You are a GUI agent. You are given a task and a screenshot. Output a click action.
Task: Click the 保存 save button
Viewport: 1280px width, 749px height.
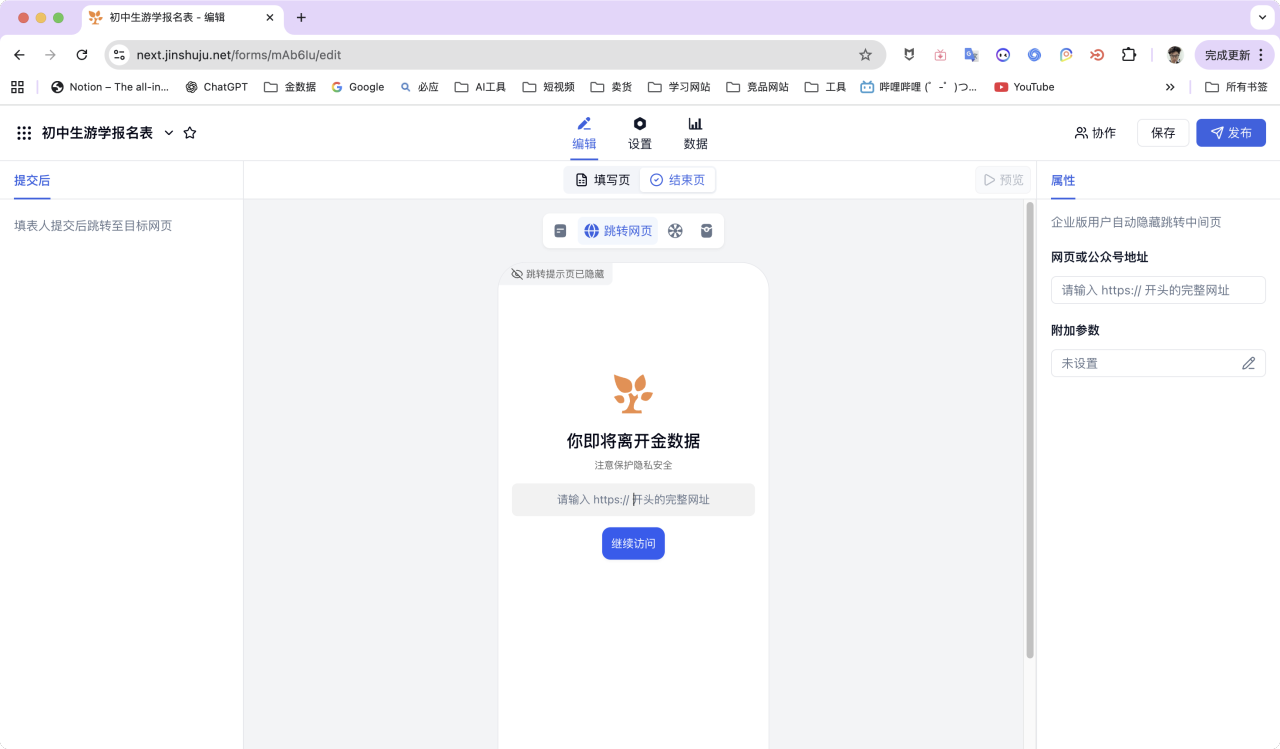tap(1163, 133)
